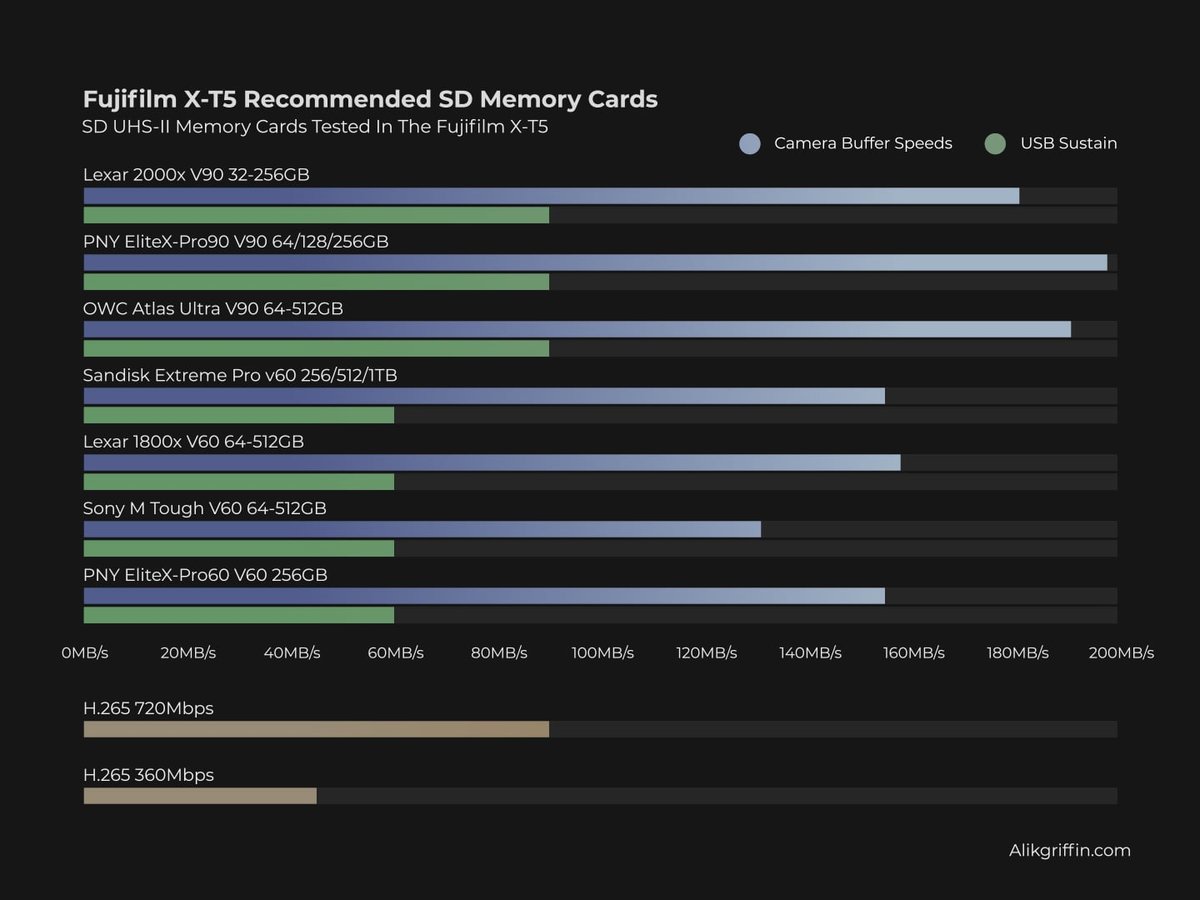The height and width of the screenshot is (900, 1200).
Task: Click the 200MB/s end of the axis scale
Action: (1121, 653)
